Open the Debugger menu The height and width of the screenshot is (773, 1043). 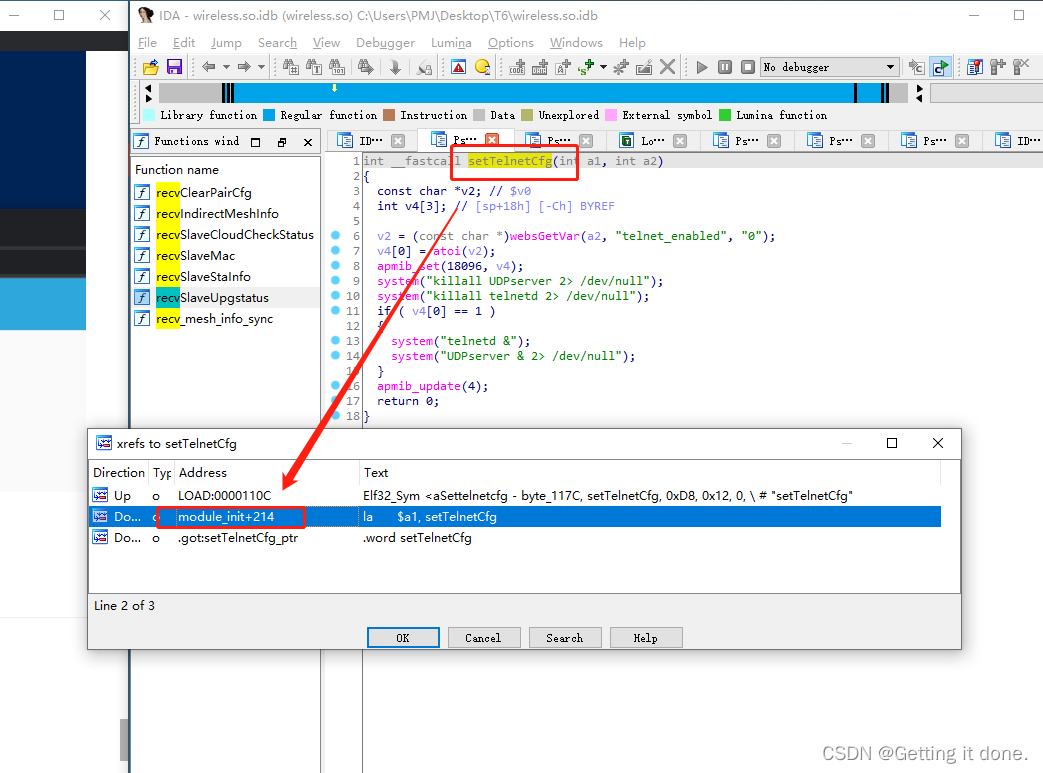(x=385, y=43)
